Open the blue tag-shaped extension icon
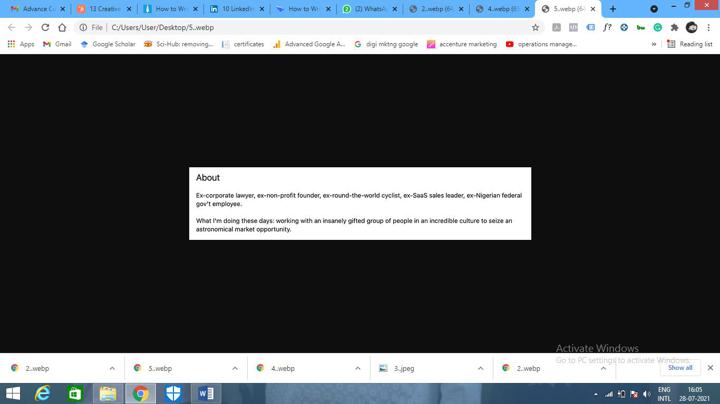Screen dimensions: 720x404 click(x=591, y=28)
